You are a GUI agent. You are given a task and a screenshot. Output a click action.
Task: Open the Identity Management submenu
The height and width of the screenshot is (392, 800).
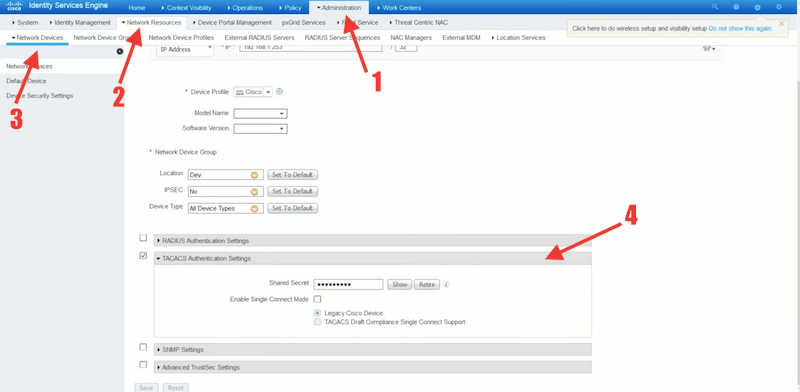click(x=80, y=22)
